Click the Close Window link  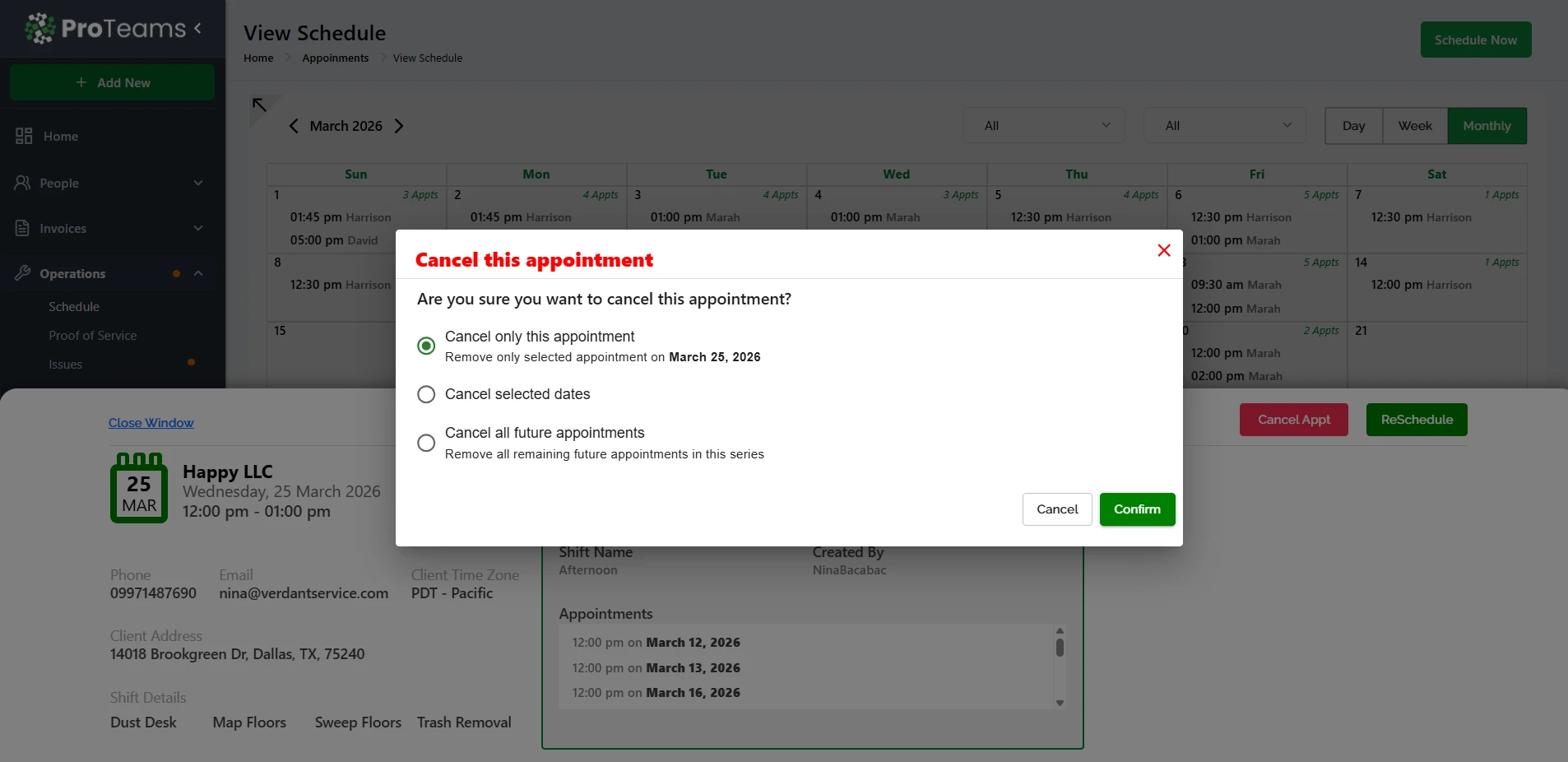point(151,423)
